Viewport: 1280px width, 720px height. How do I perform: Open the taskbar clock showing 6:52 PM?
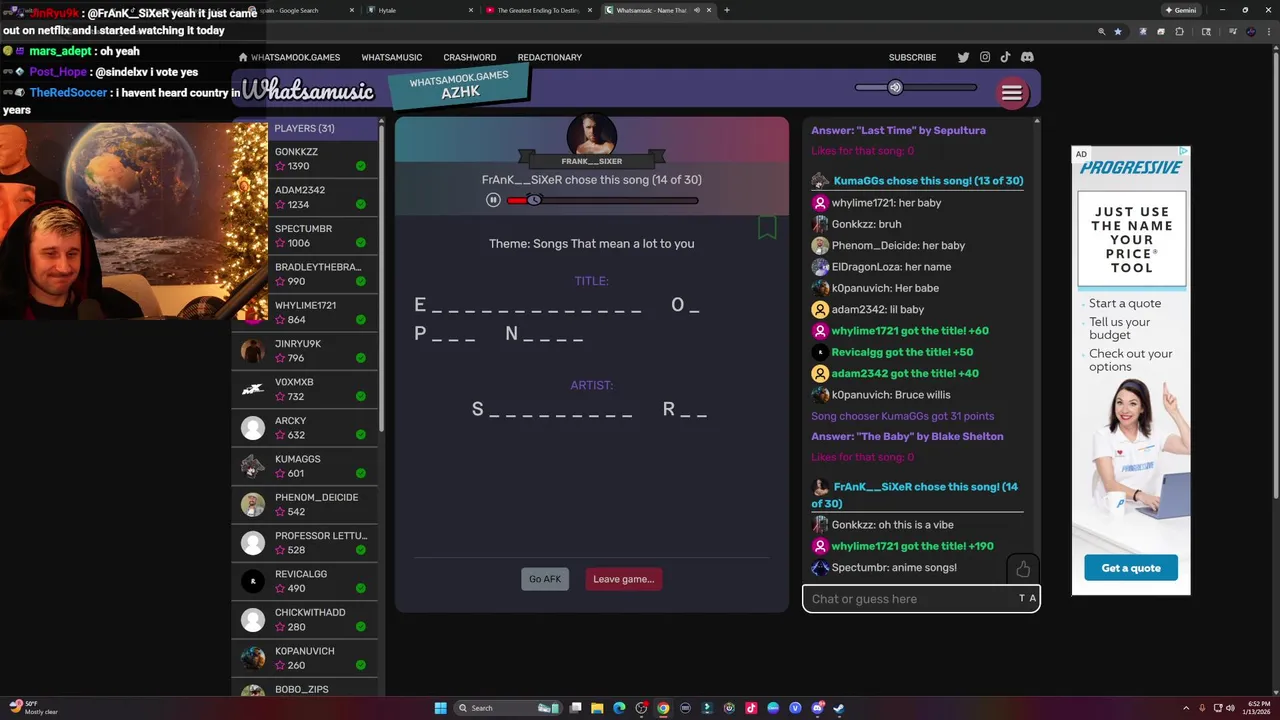tap(1255, 708)
